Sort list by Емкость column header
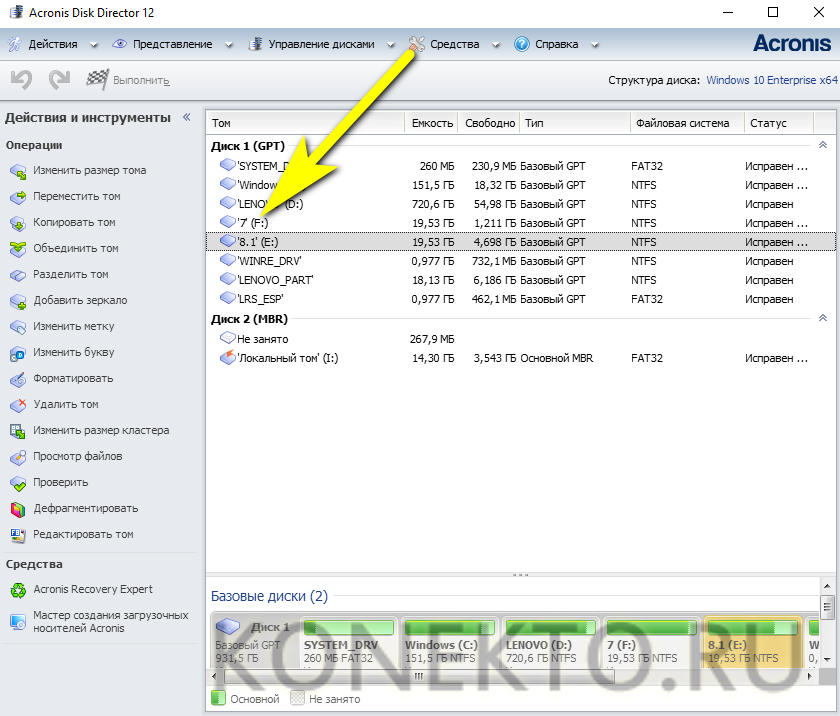Screen dimensions: 840x716 (432, 124)
